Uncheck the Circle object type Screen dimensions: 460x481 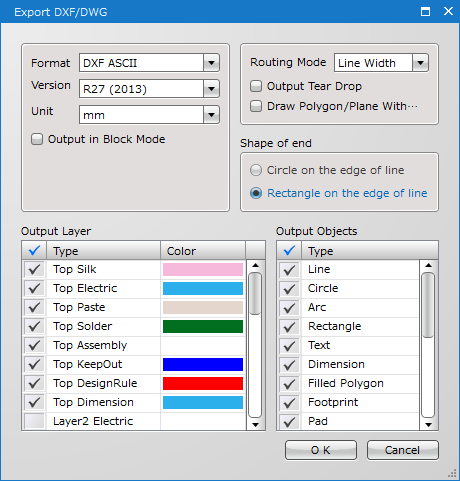pos(289,288)
